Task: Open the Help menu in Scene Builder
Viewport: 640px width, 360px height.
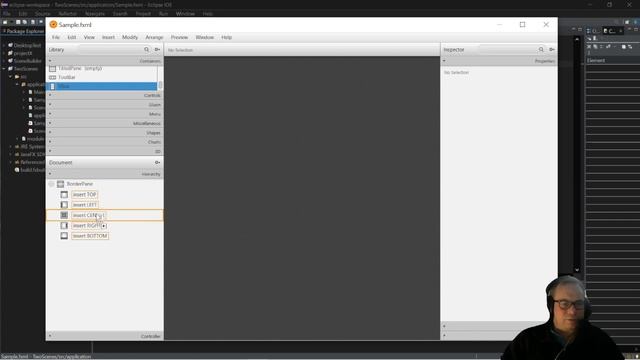Action: 227,37
